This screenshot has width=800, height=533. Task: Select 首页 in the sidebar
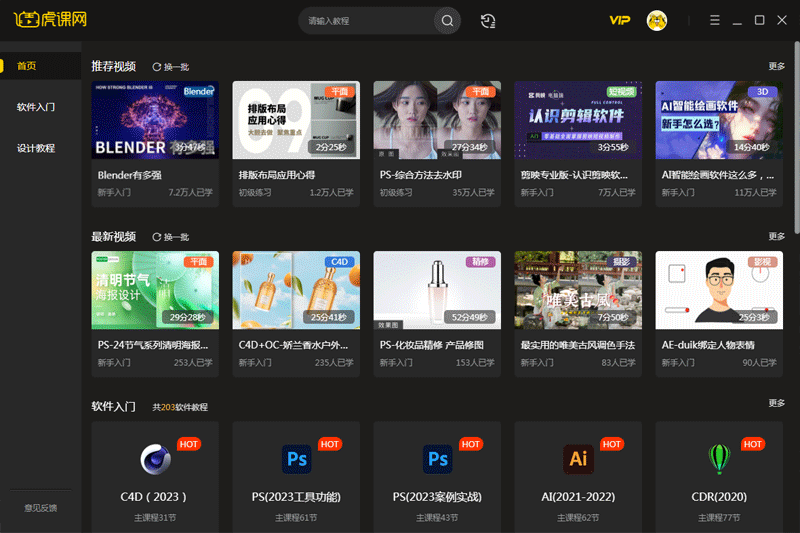click(27, 66)
